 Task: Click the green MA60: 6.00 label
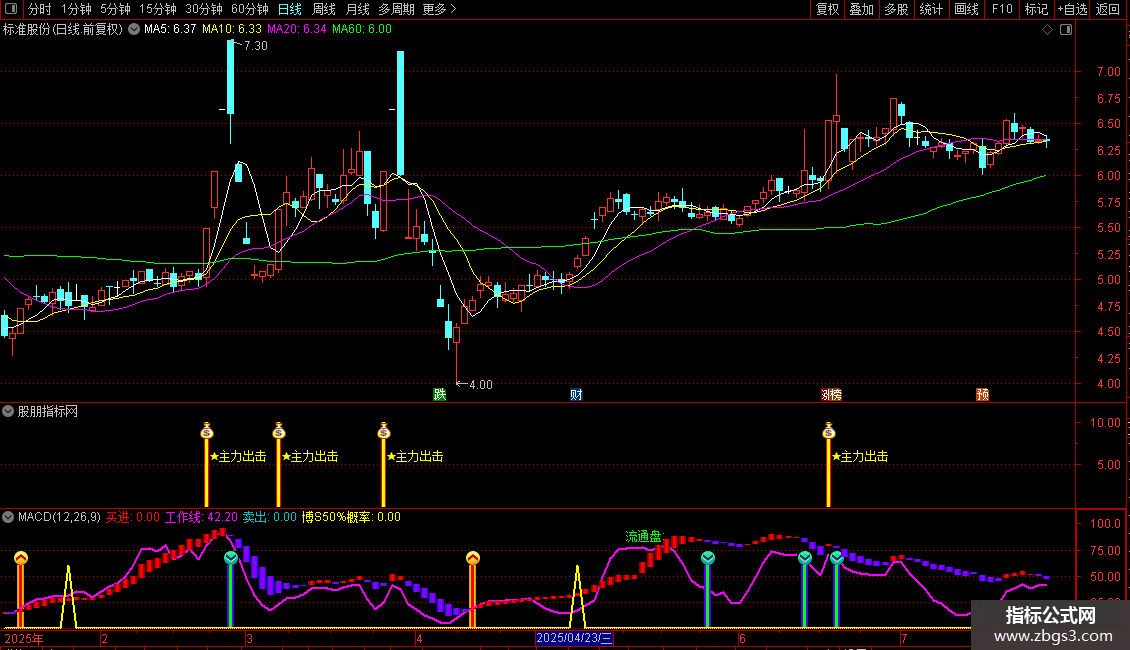362,29
